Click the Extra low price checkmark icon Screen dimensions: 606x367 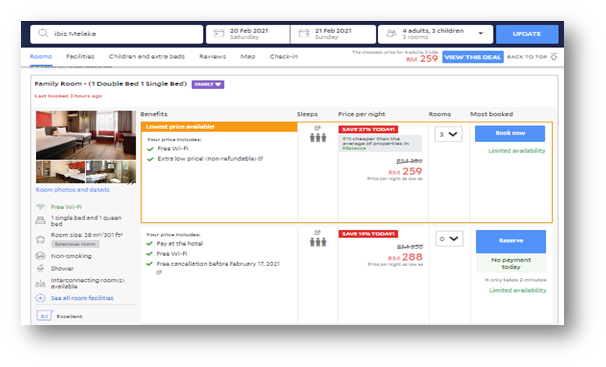click(150, 159)
